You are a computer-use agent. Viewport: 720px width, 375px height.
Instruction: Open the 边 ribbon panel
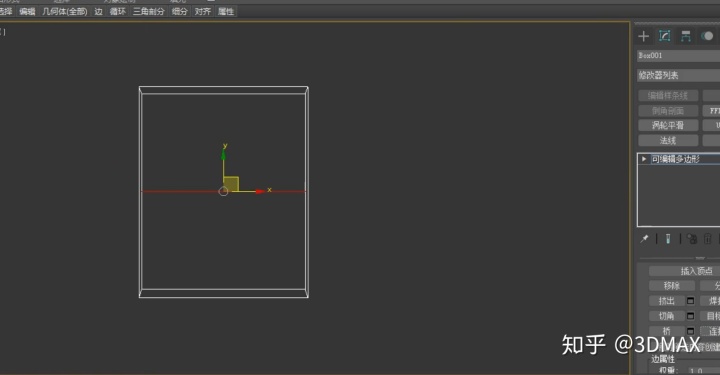[x=98, y=11]
